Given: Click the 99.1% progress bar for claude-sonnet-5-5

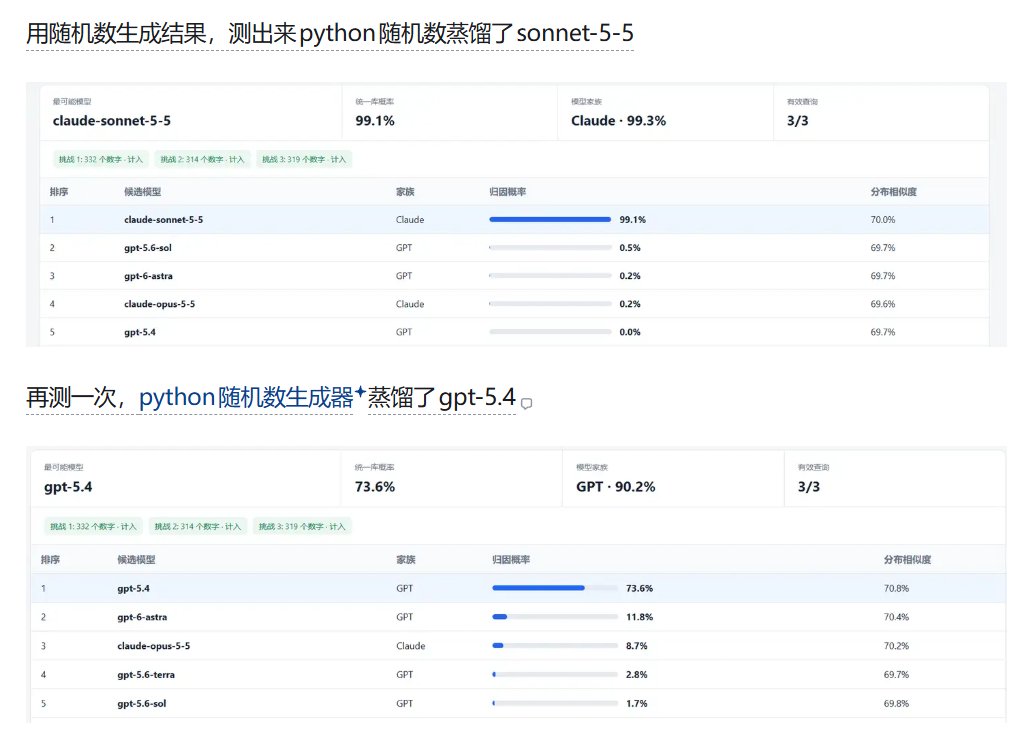Looking at the screenshot, I should (x=550, y=220).
